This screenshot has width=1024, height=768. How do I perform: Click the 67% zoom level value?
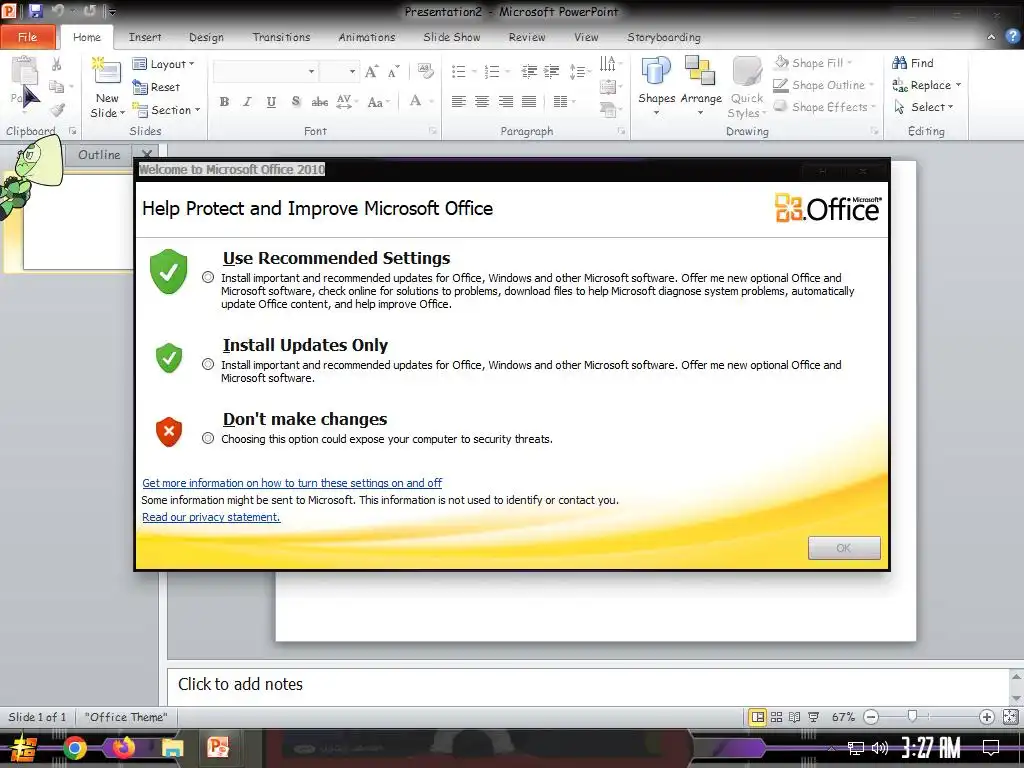click(x=843, y=717)
